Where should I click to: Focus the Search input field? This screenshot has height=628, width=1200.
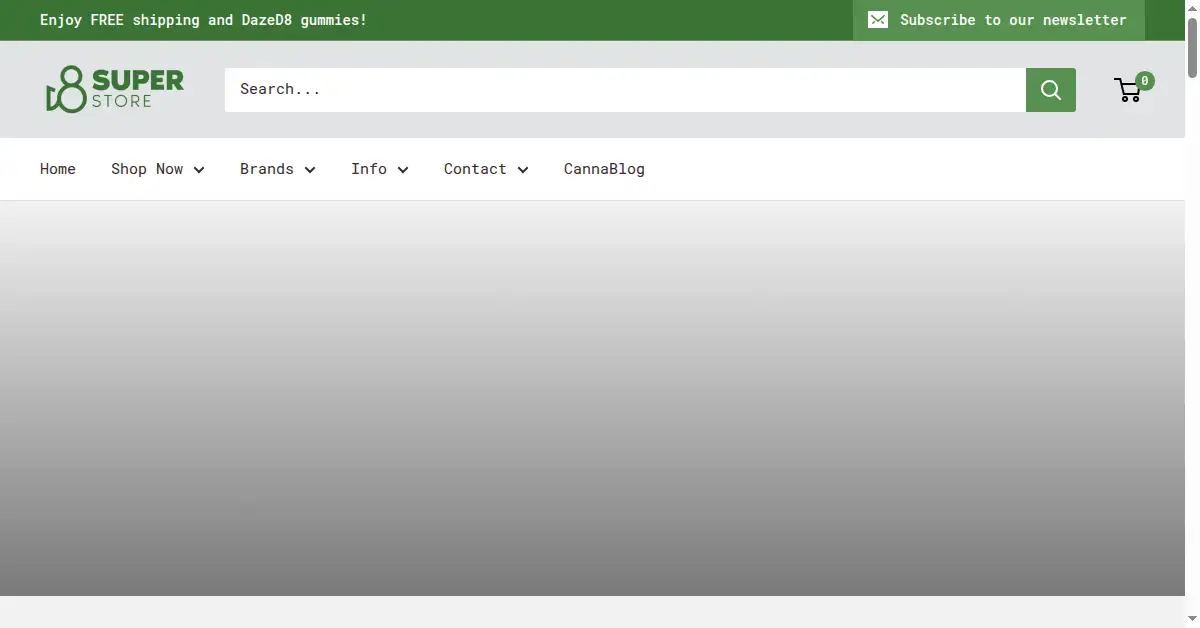coord(625,90)
